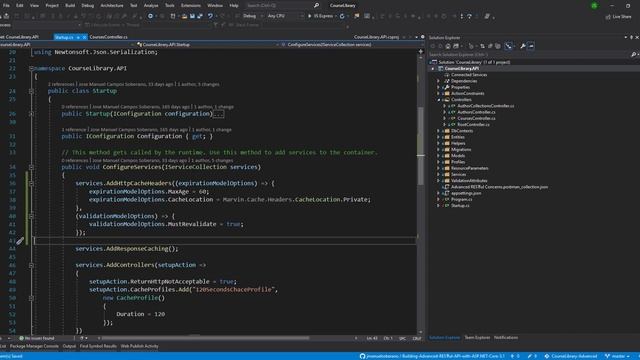Click Solution Explorer Sync with Active Document icon
The width and height of the screenshot is (640, 360).
(482, 46)
